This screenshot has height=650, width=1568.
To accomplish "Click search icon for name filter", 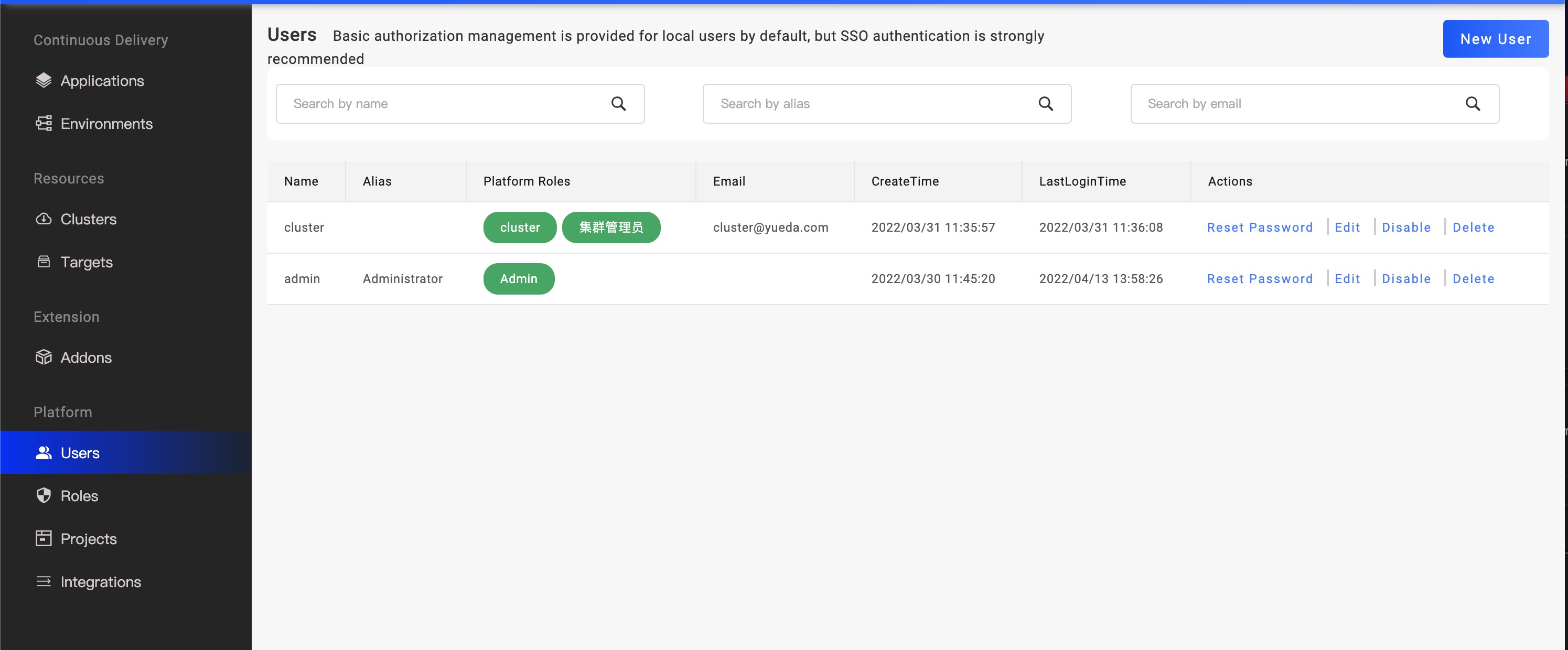I will [x=618, y=103].
